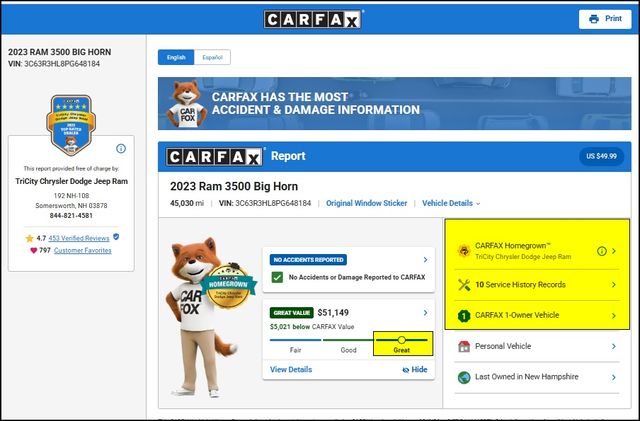Click the globe Last Owned icon
Viewport: 640px width, 421px height.
[x=464, y=377]
